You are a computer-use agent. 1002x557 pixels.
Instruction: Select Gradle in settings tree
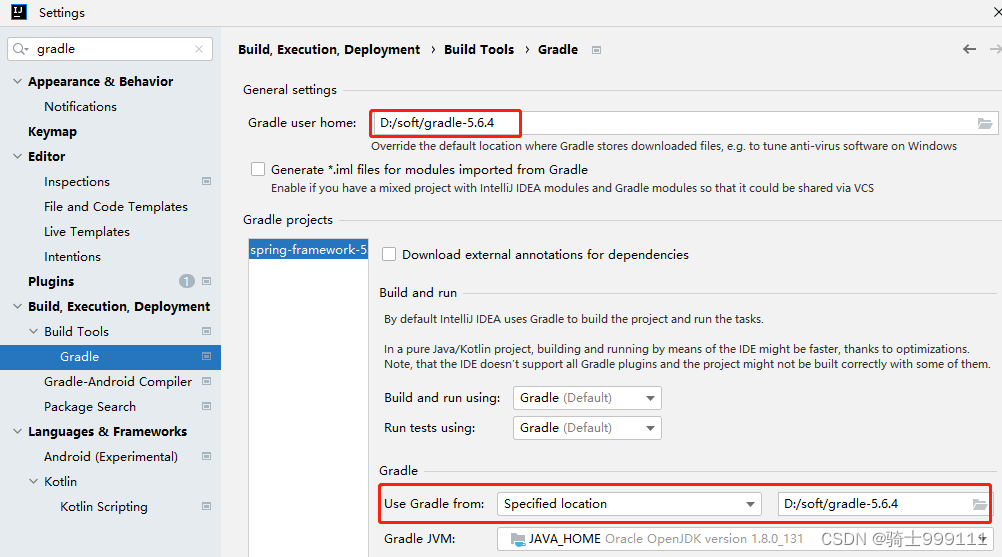(x=111, y=356)
